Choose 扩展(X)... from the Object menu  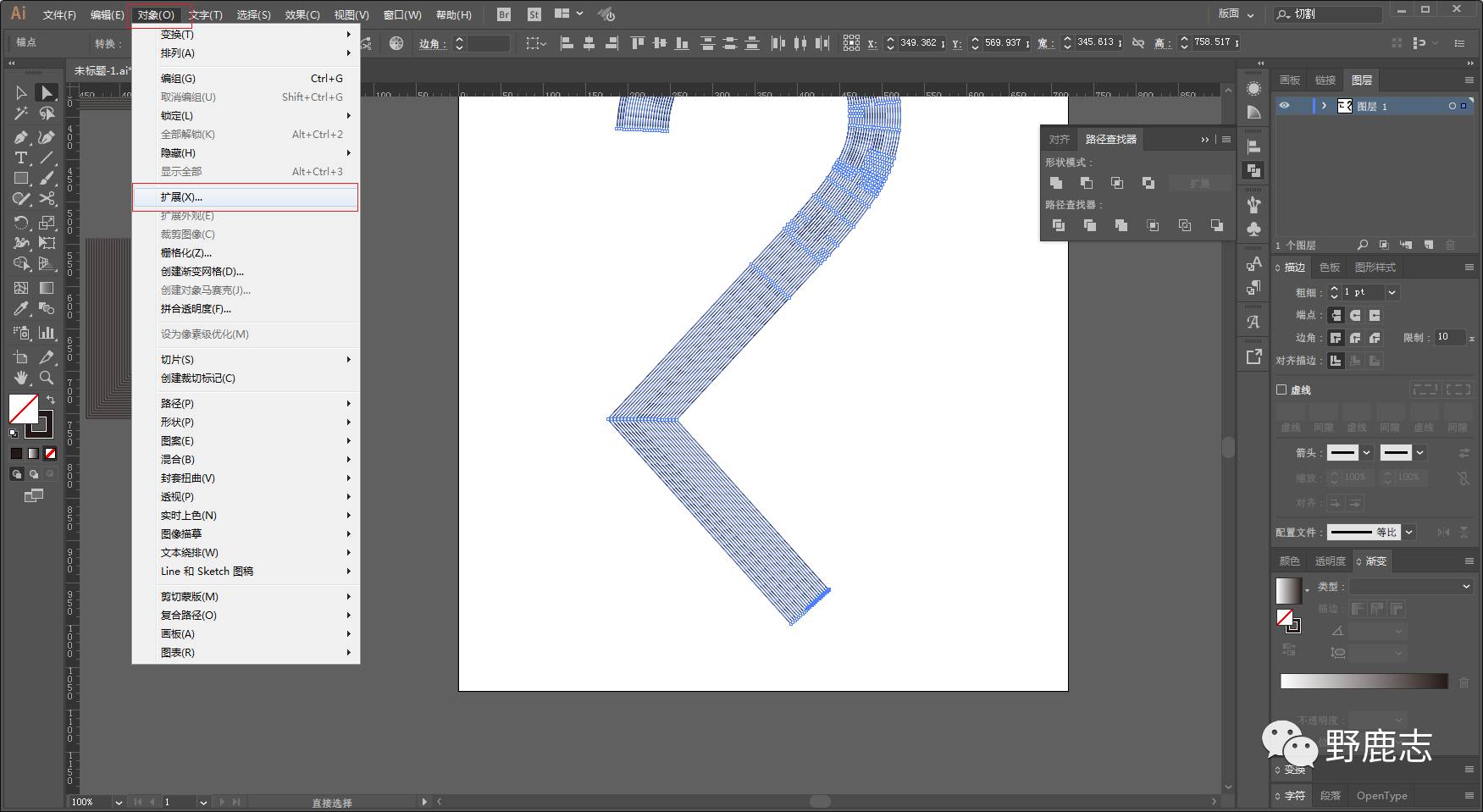[x=181, y=197]
